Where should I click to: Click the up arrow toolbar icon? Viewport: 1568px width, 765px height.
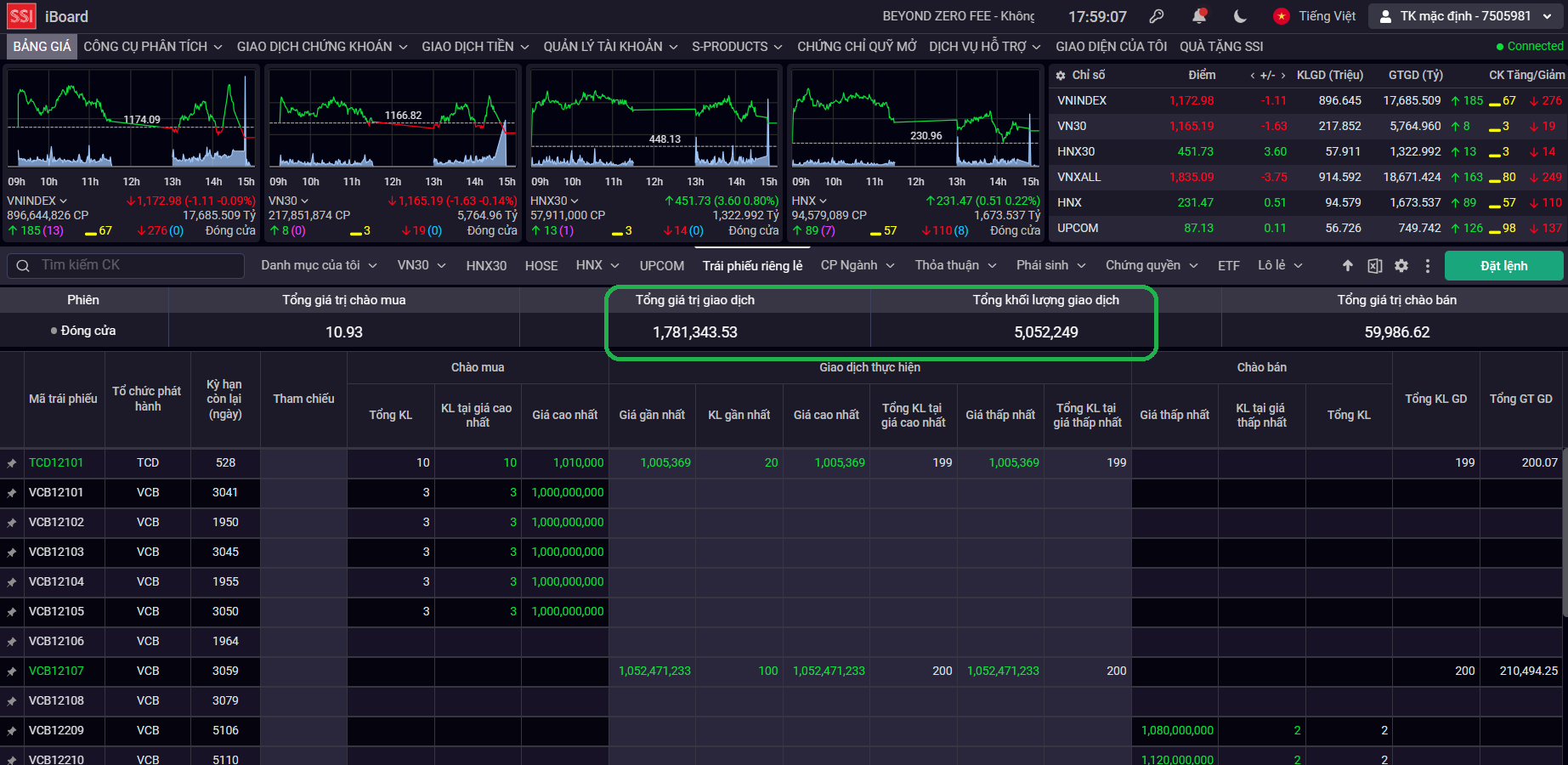[1348, 266]
